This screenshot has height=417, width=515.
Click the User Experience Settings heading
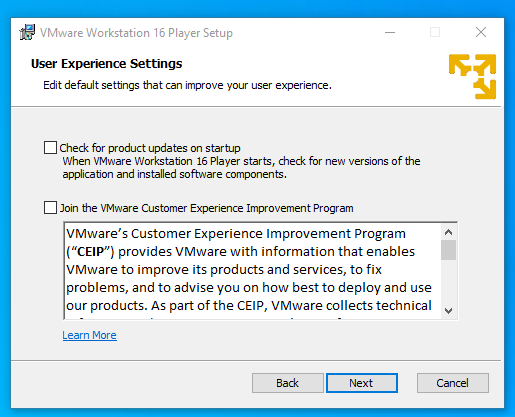point(107,63)
